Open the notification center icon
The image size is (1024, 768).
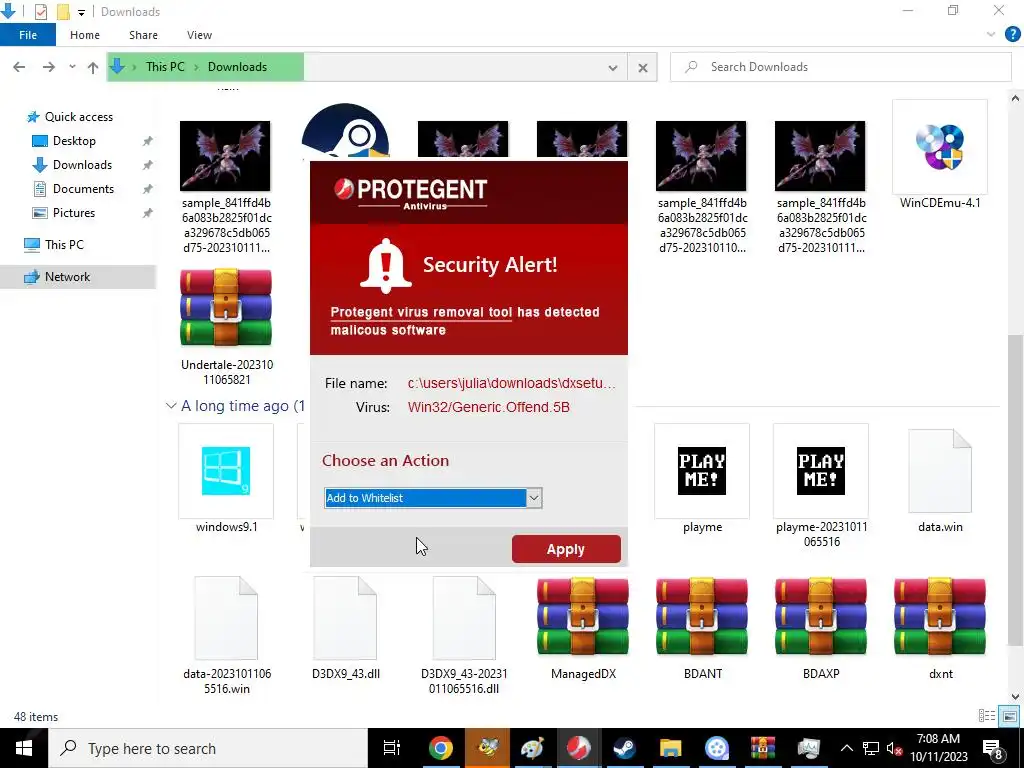click(x=993, y=748)
